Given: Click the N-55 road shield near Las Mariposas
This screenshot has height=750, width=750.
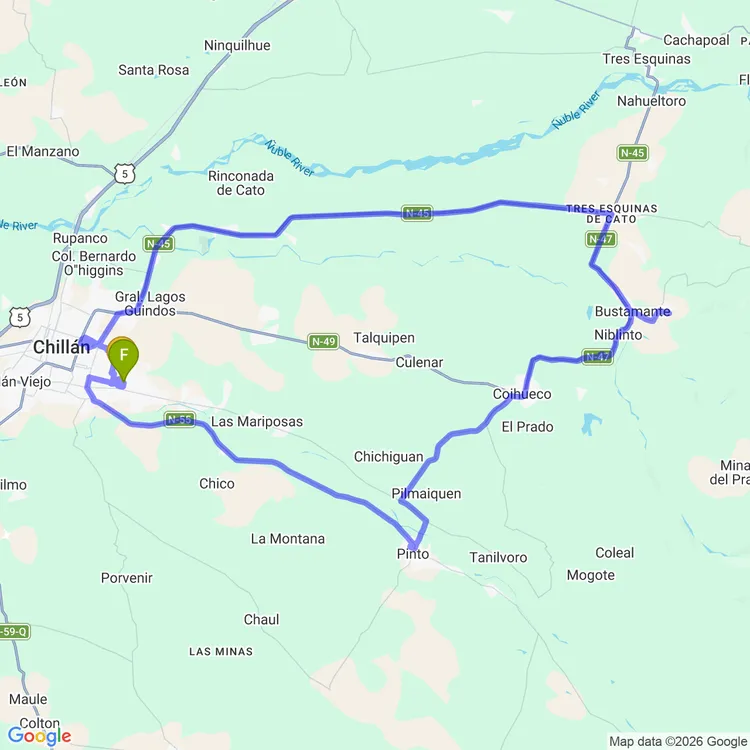Looking at the screenshot, I should coord(179,419).
